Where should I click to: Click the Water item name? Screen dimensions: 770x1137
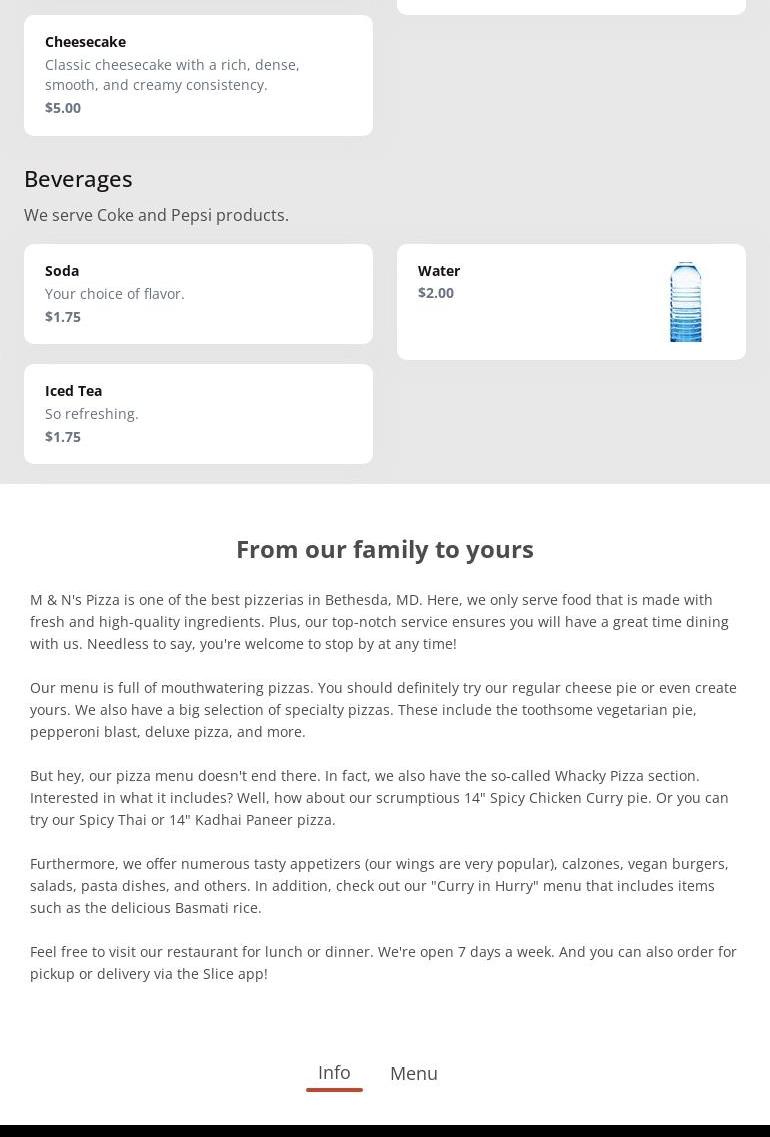[439, 271]
